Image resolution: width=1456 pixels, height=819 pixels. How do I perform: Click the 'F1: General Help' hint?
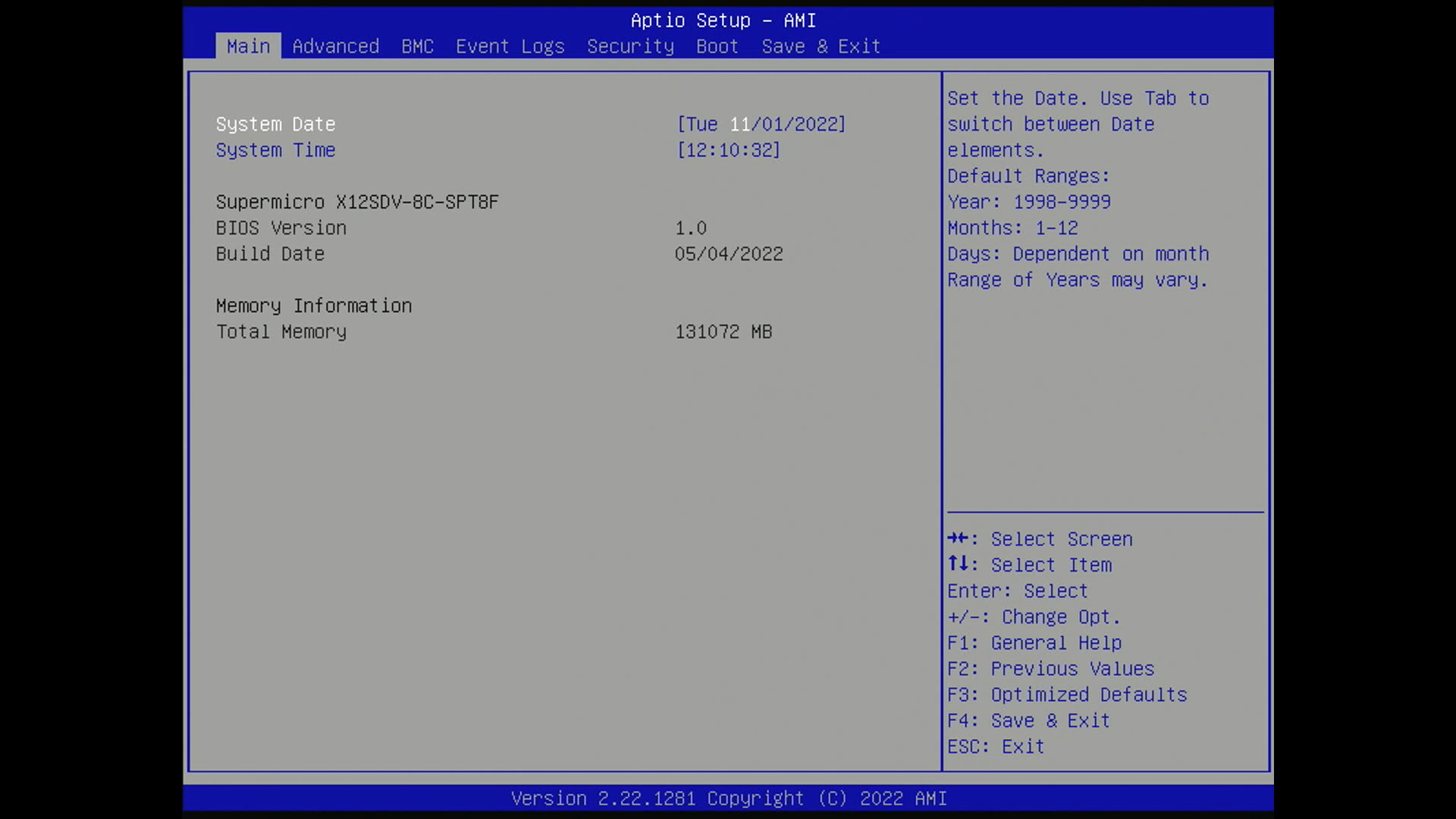pyautogui.click(x=1034, y=643)
